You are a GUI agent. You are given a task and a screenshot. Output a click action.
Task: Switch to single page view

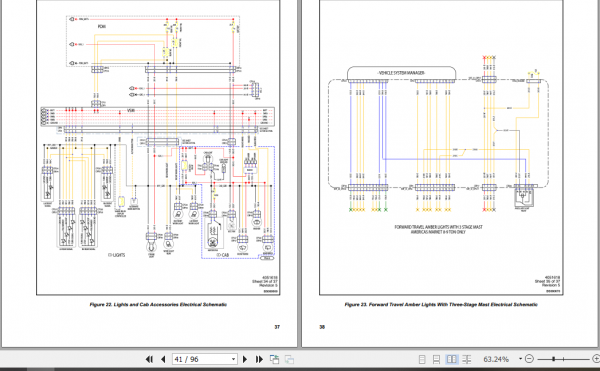[422, 359]
